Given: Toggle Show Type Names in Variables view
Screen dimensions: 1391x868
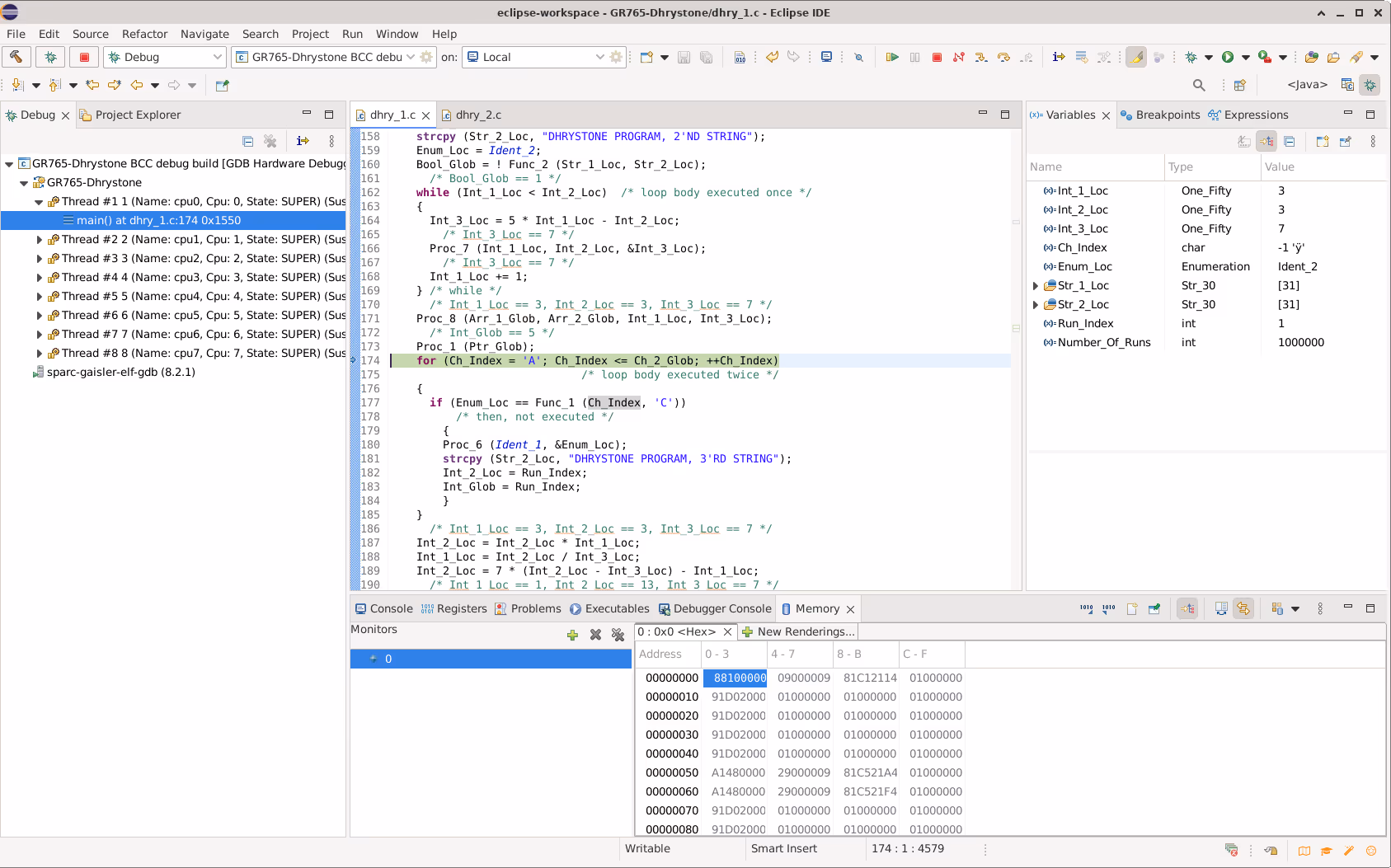Looking at the screenshot, I should (x=1244, y=142).
